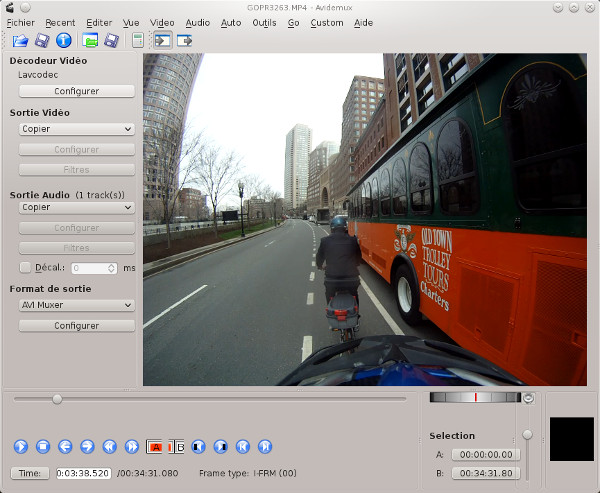Jump to the next keyframe
The image size is (600, 493).
coord(132,446)
